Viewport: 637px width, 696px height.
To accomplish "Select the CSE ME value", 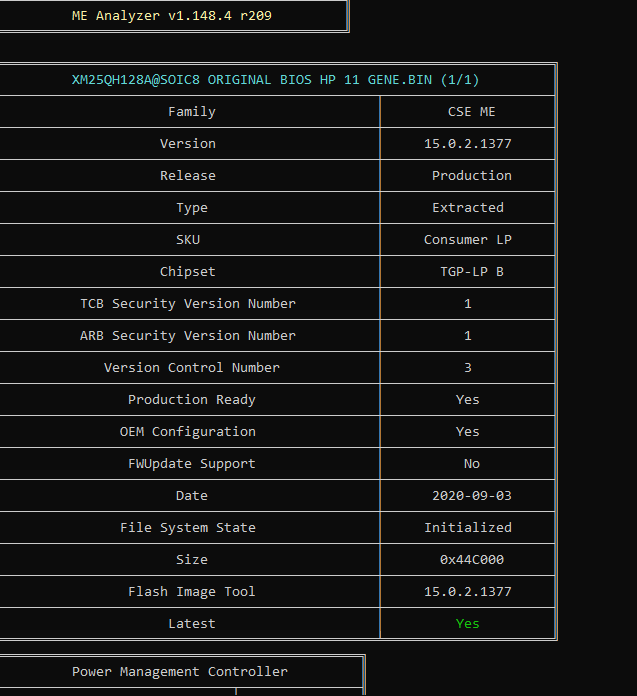I will (x=471, y=112).
